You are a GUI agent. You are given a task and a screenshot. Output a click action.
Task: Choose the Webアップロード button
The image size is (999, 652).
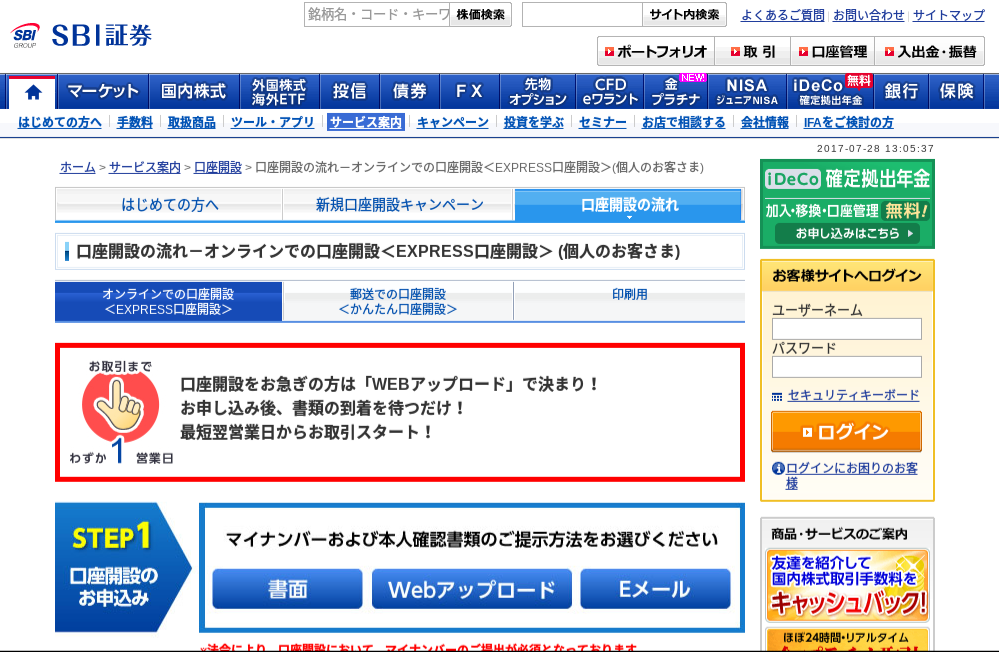click(x=472, y=589)
